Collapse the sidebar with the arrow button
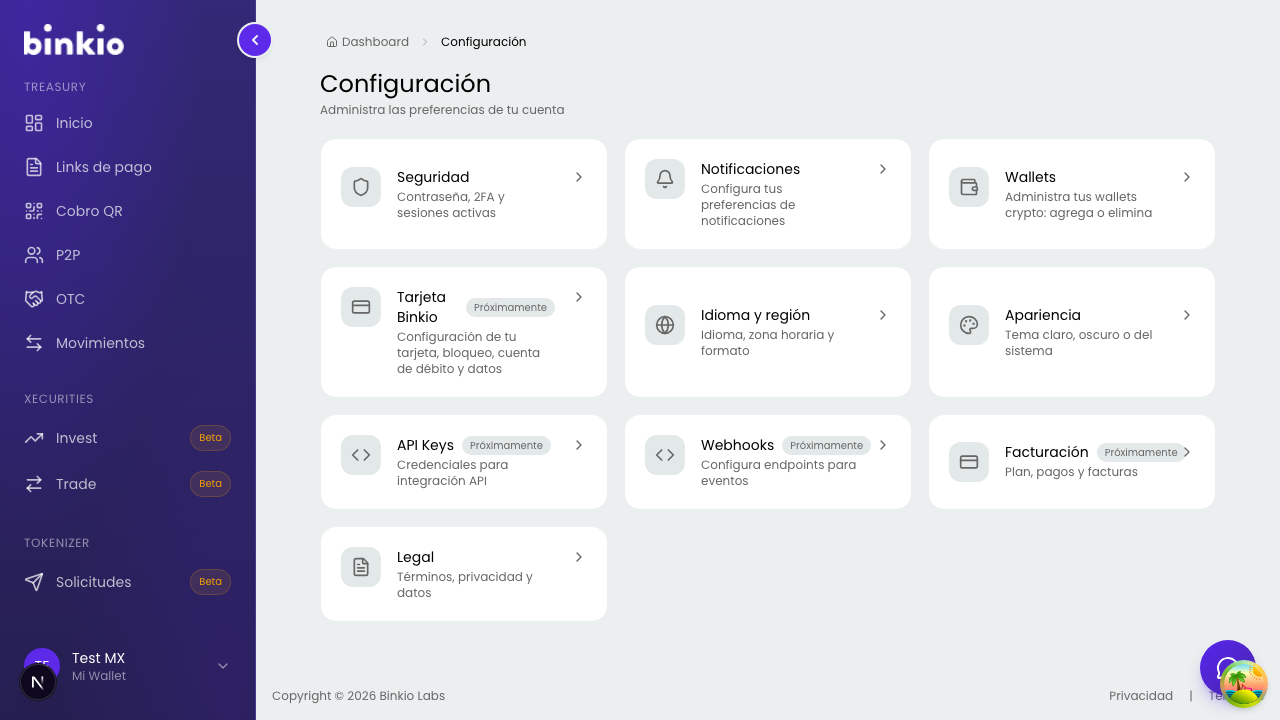 click(255, 40)
